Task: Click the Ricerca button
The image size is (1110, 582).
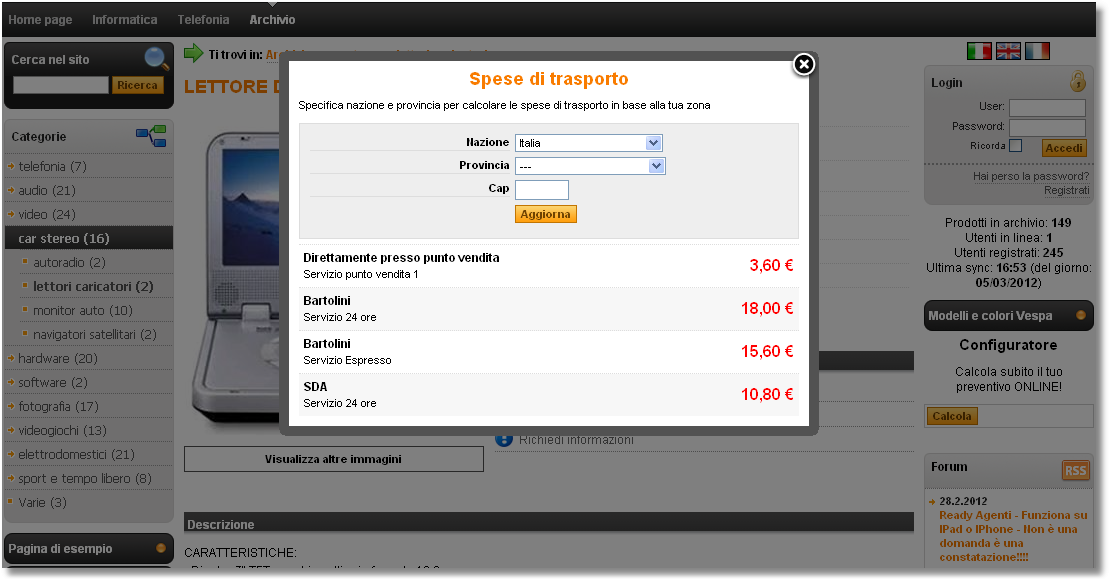Action: pyautogui.click(x=137, y=85)
